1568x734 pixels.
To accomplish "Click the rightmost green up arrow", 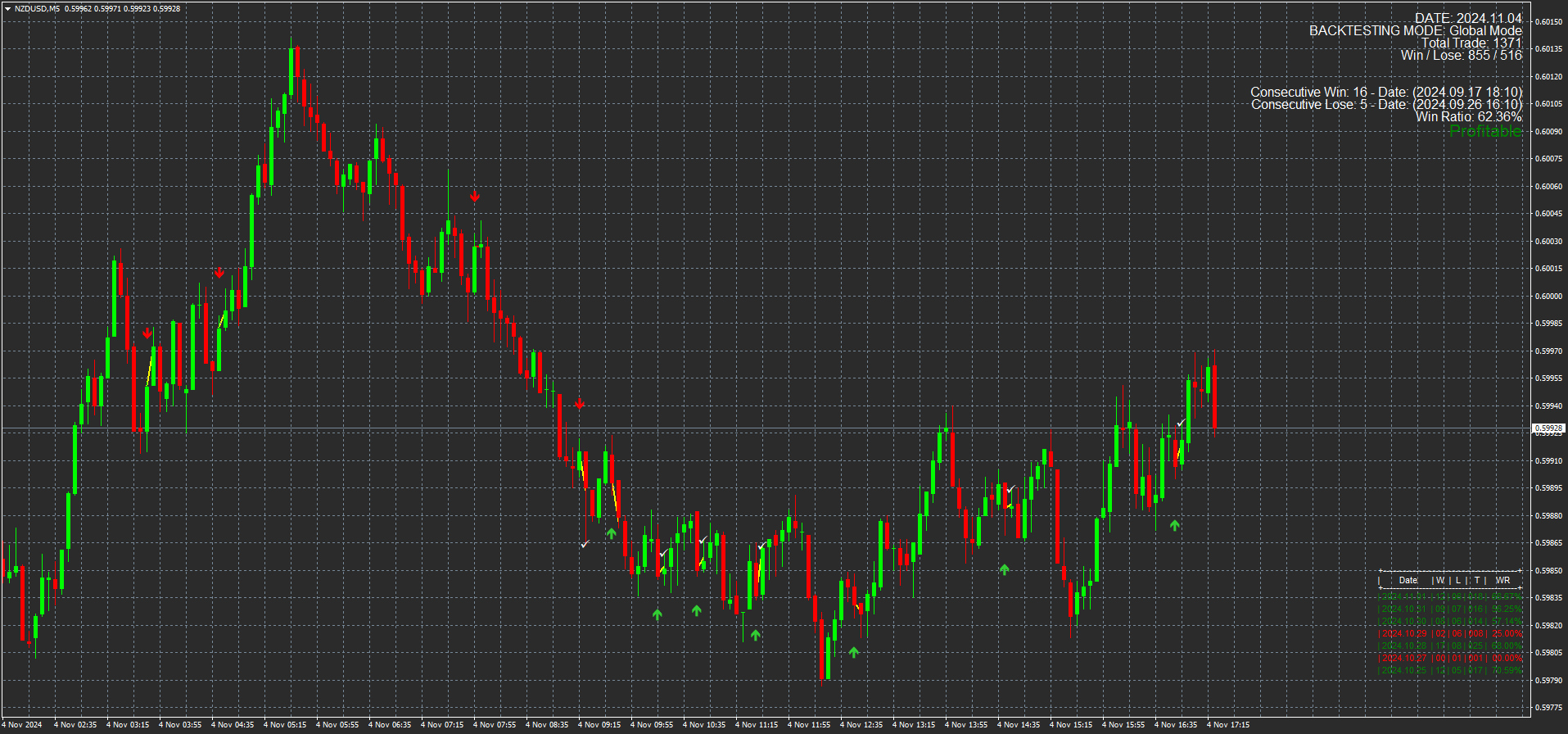I will [x=1175, y=525].
